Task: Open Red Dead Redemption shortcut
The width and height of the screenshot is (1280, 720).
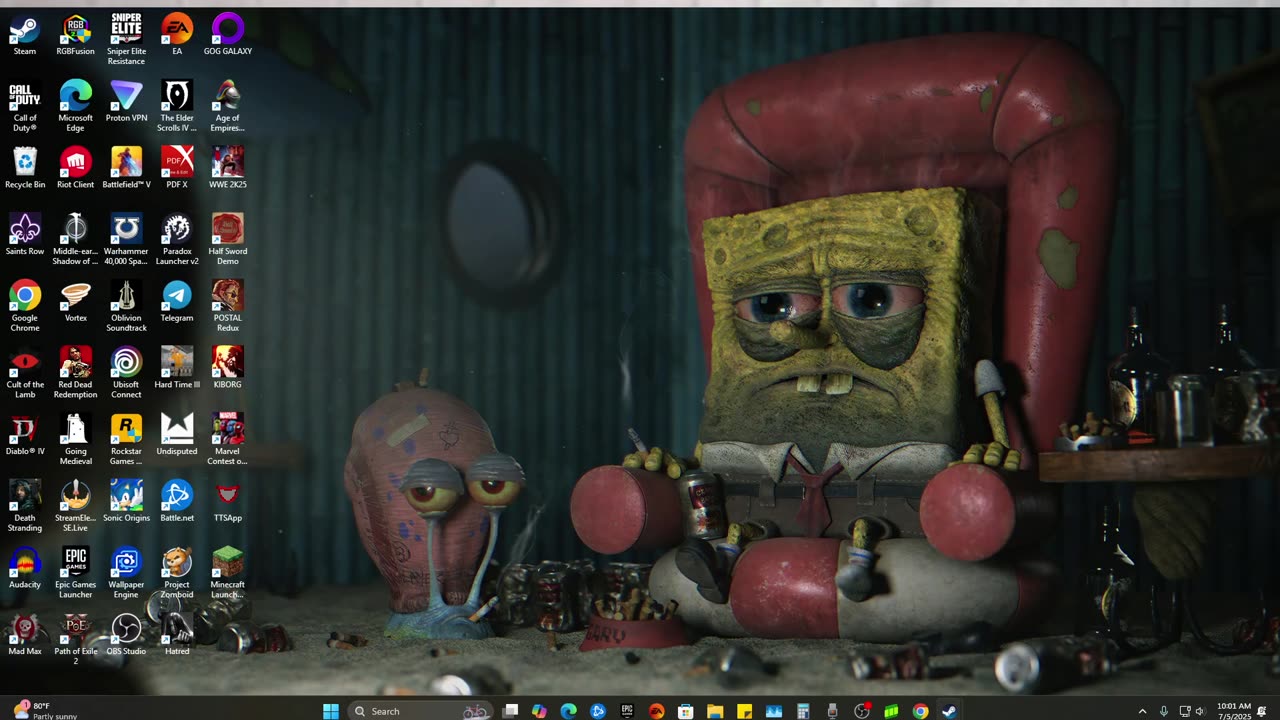Action: 75,373
